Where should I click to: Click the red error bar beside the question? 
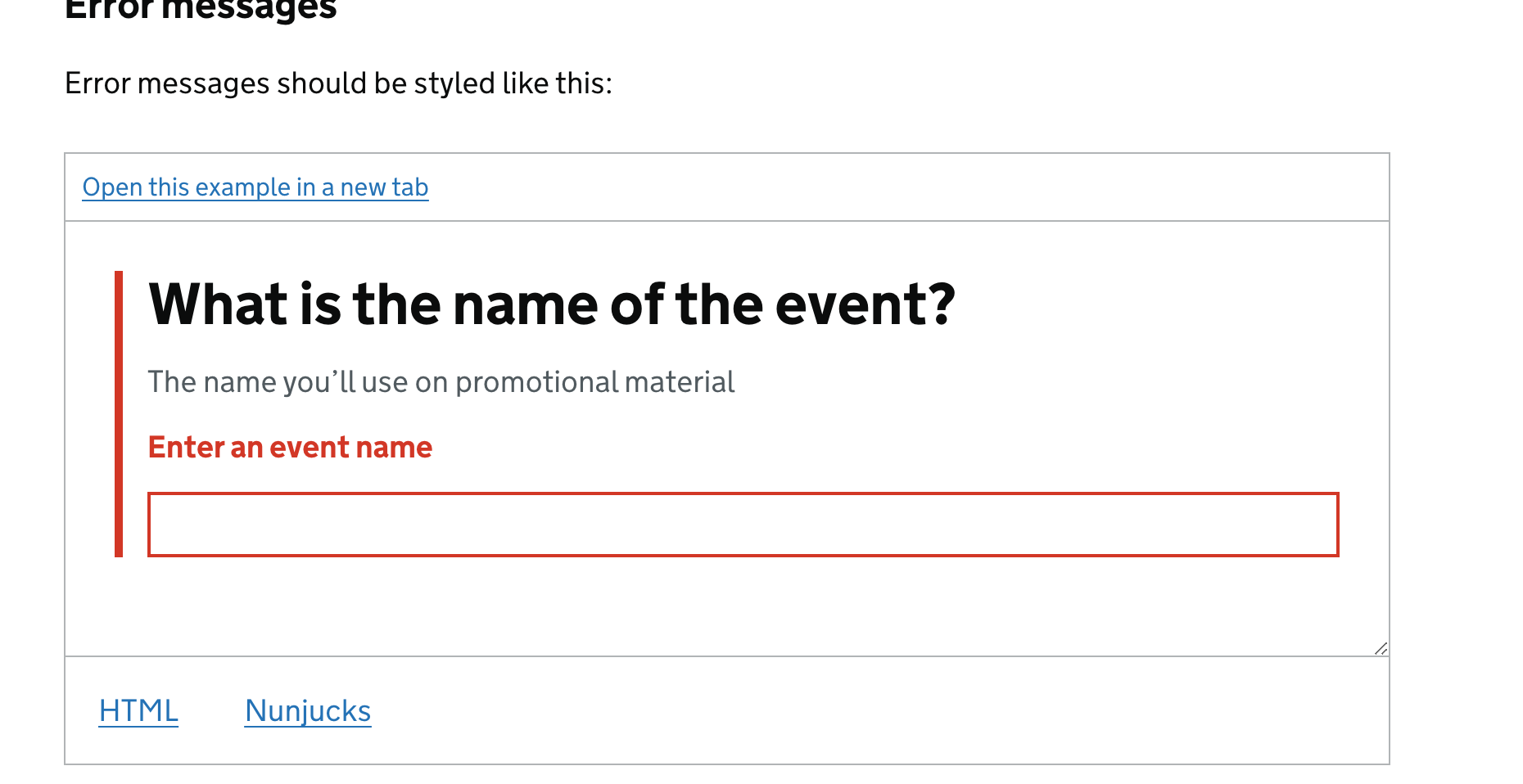120,413
